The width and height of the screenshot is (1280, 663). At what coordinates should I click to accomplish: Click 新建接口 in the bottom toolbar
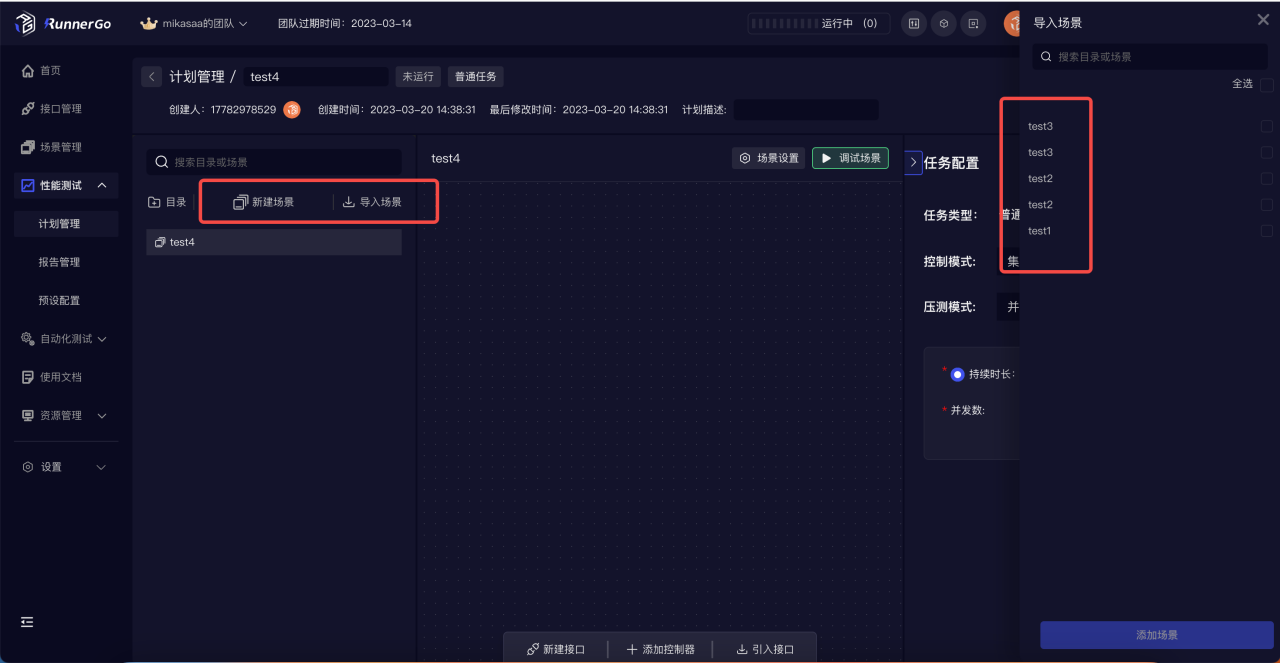(556, 649)
